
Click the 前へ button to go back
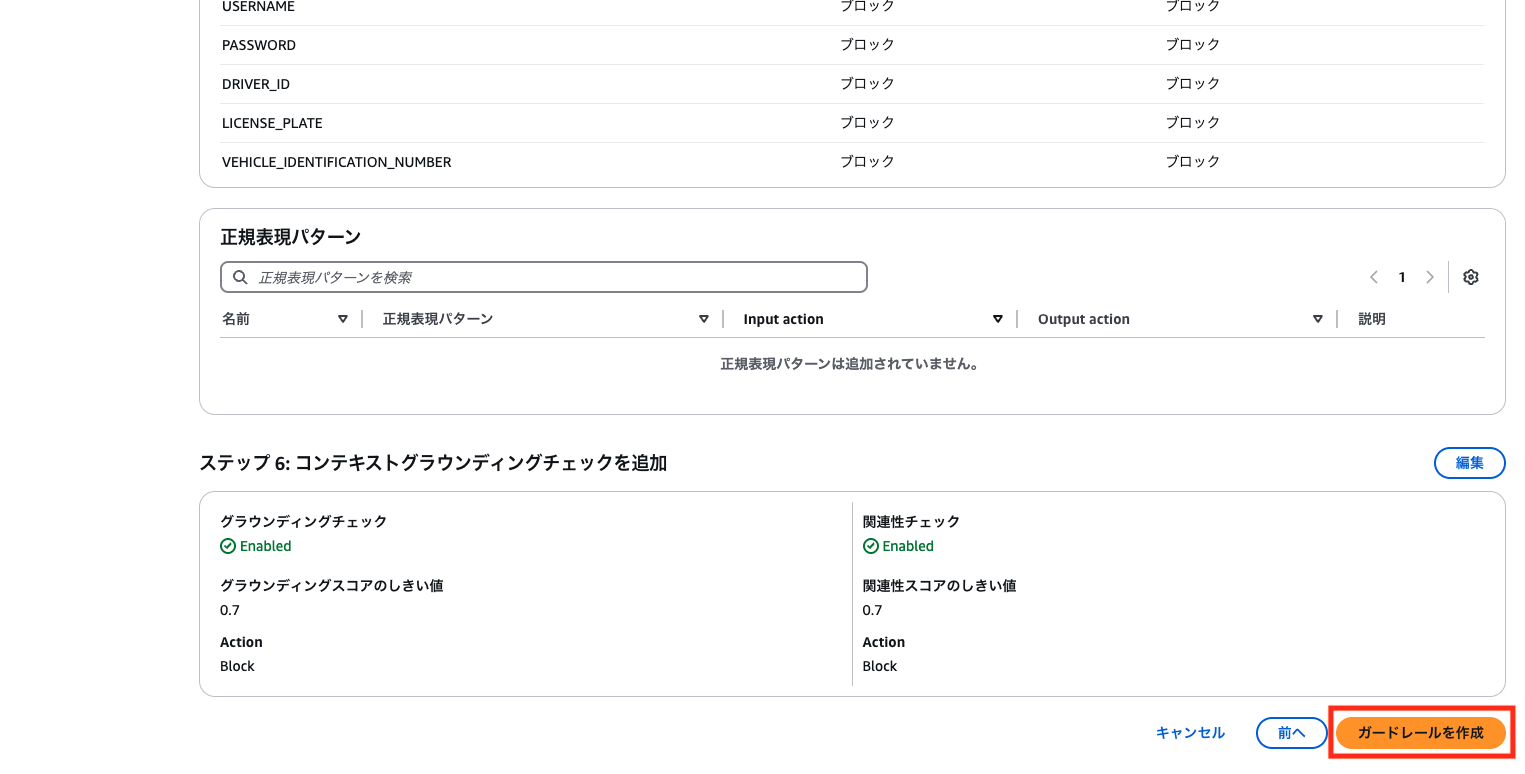1291,732
